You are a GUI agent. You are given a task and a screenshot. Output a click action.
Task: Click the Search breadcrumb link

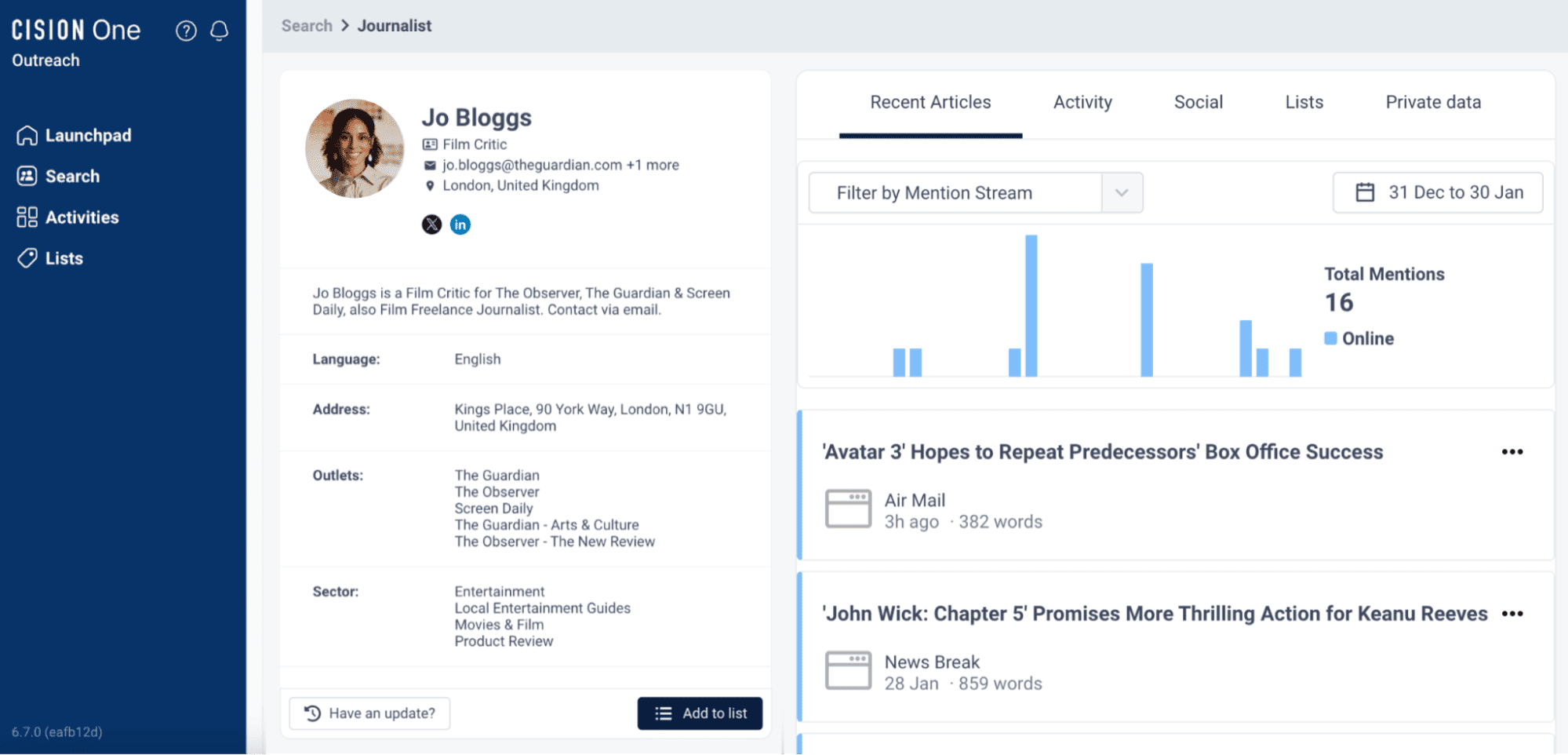tap(307, 26)
